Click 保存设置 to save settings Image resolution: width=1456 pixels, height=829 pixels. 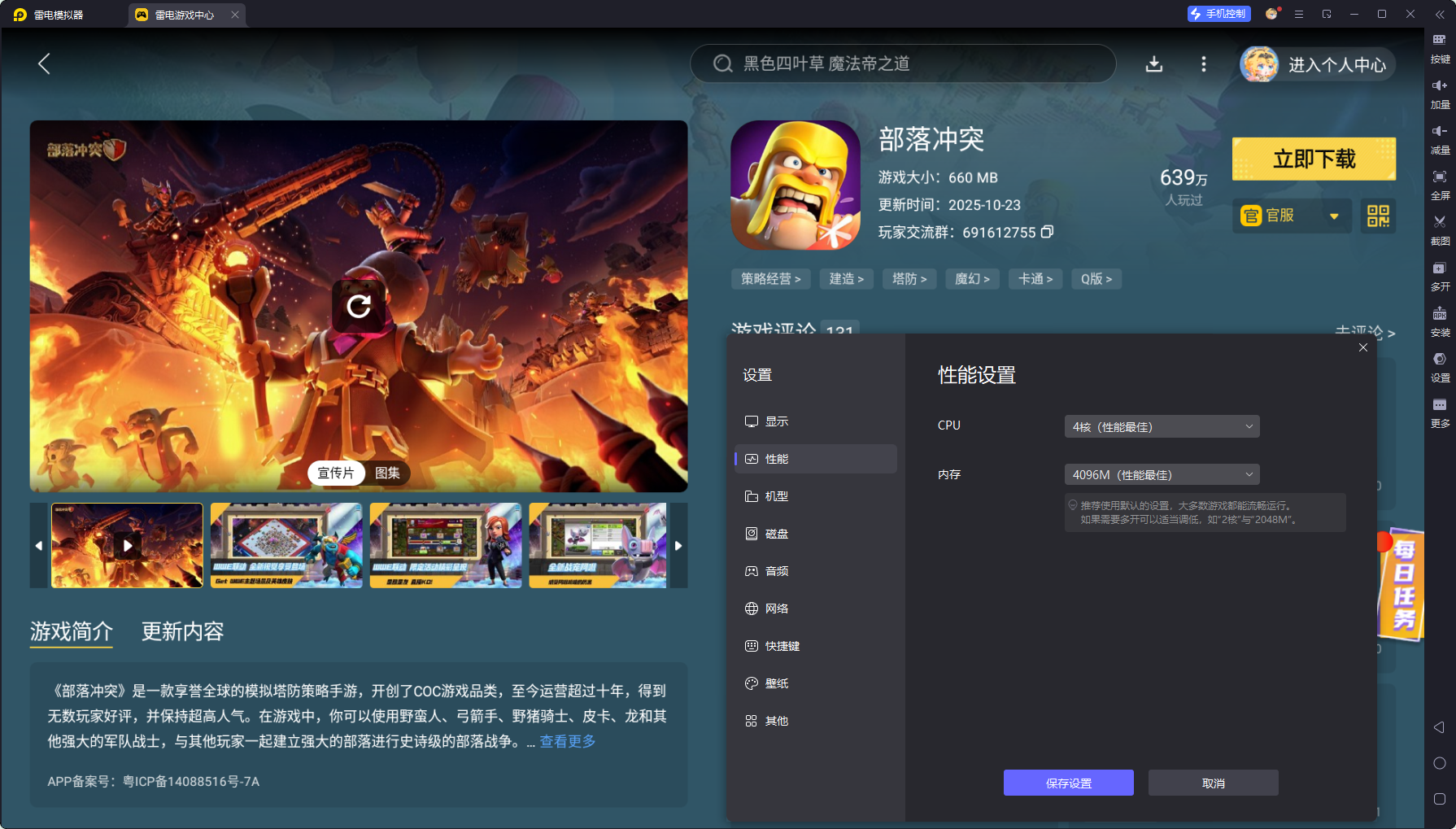coord(1068,783)
